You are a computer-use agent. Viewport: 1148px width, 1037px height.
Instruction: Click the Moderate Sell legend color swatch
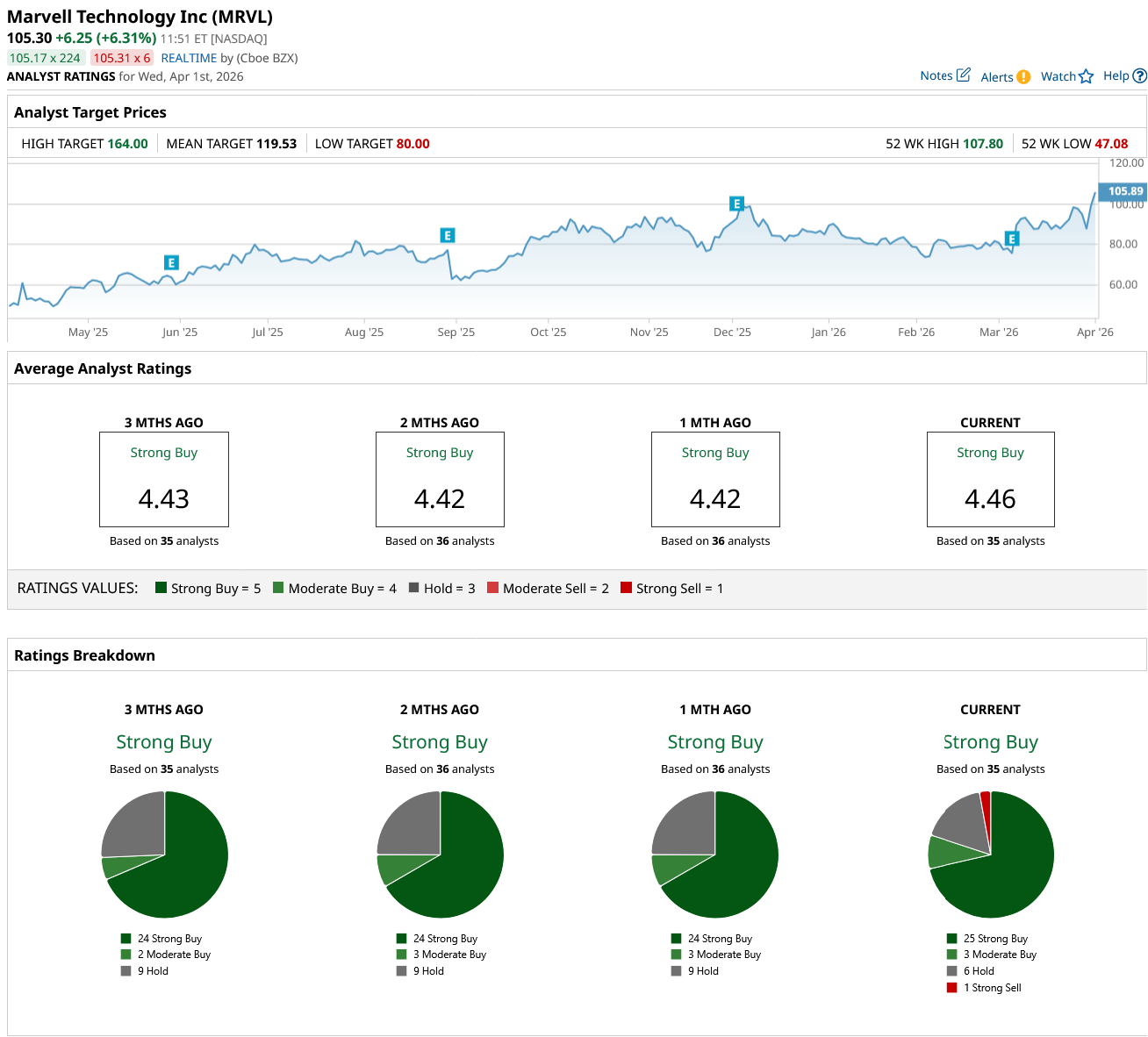[x=492, y=588]
